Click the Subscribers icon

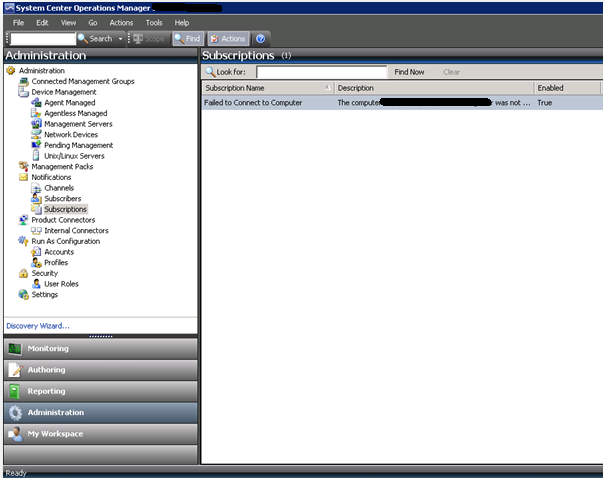pyautogui.click(x=36, y=198)
